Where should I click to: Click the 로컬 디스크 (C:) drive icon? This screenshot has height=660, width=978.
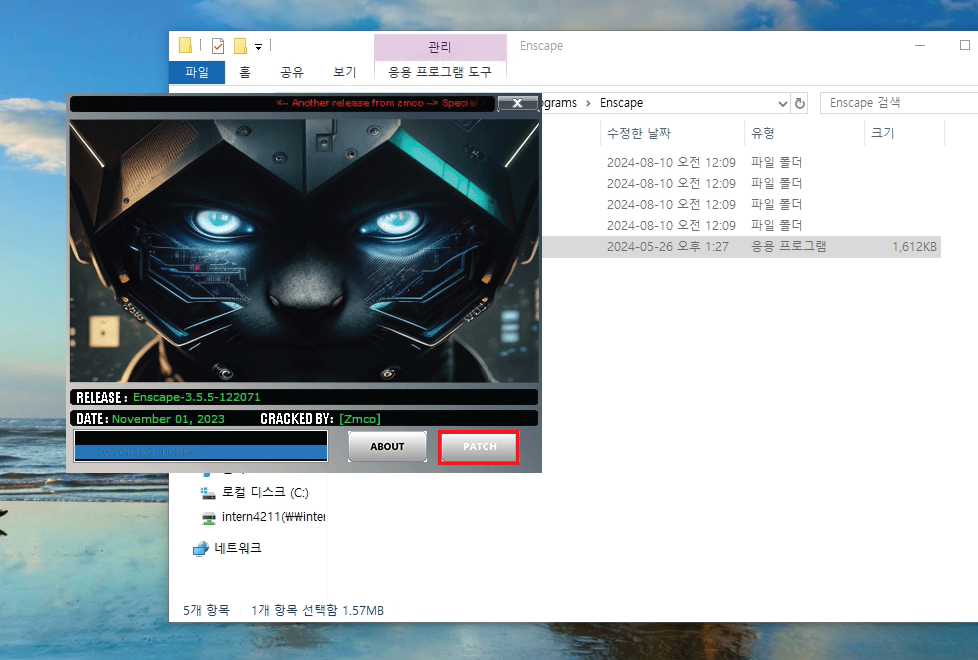coord(208,493)
